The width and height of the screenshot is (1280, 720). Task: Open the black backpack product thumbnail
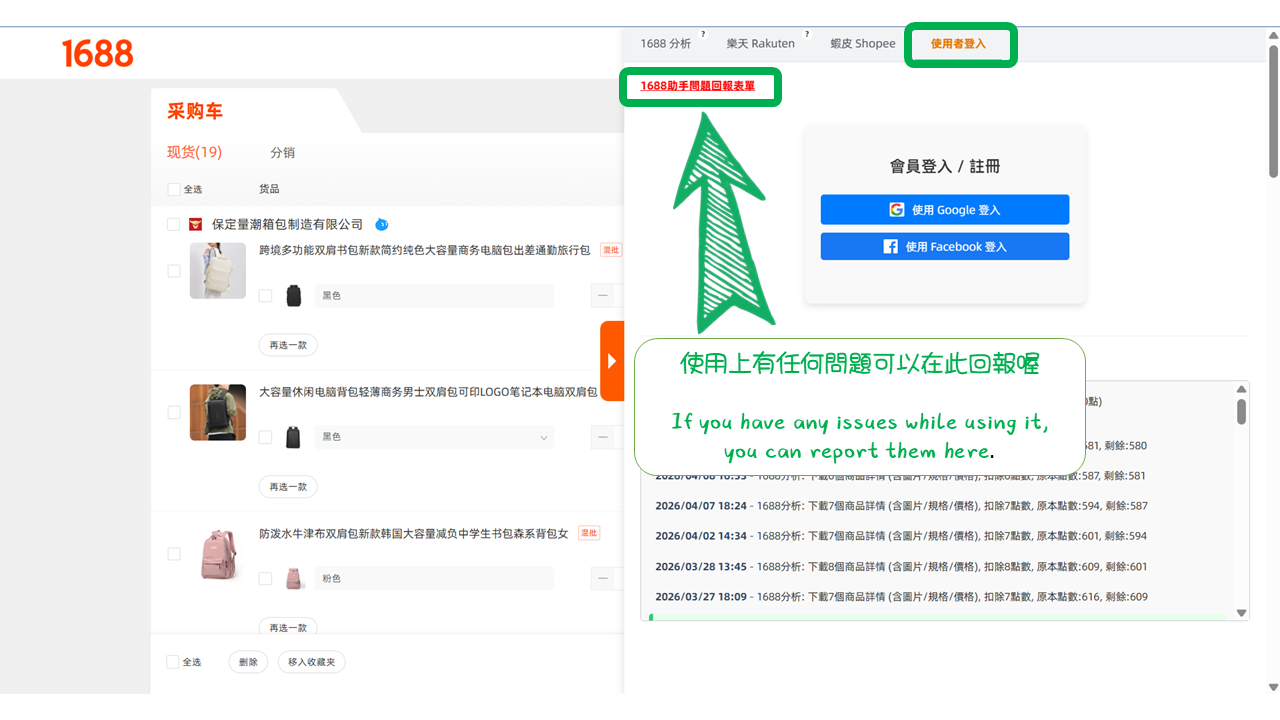[218, 412]
